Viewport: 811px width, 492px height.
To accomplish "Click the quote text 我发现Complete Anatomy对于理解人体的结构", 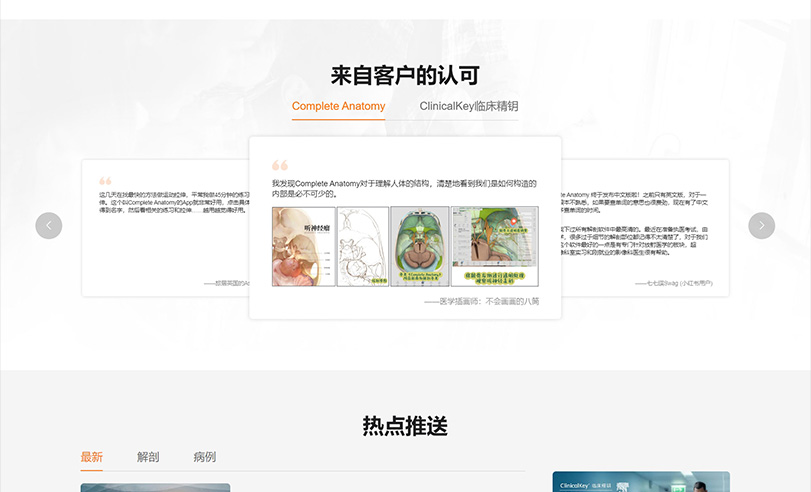I will (x=404, y=189).
